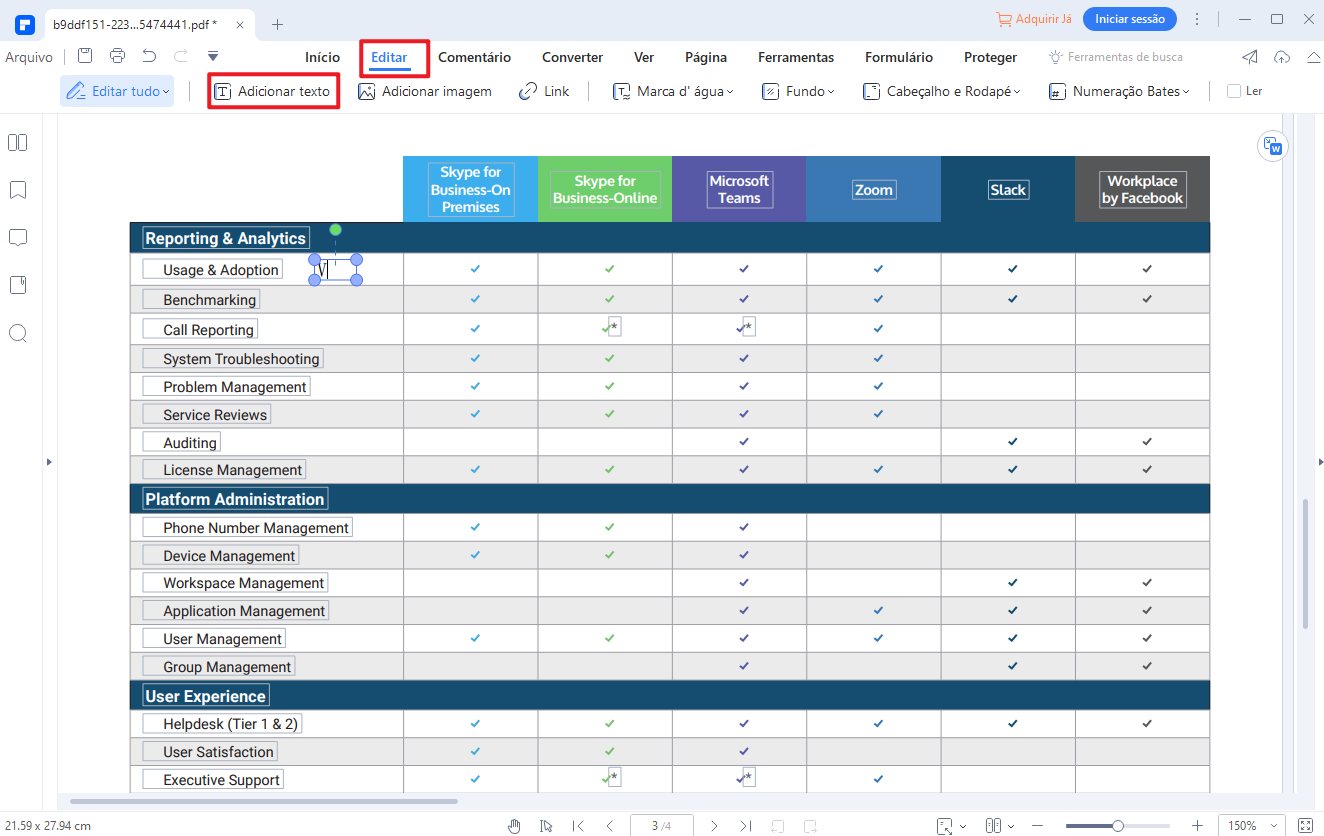The image size is (1324, 836).
Task: Open the Ver tab
Action: 644,57
